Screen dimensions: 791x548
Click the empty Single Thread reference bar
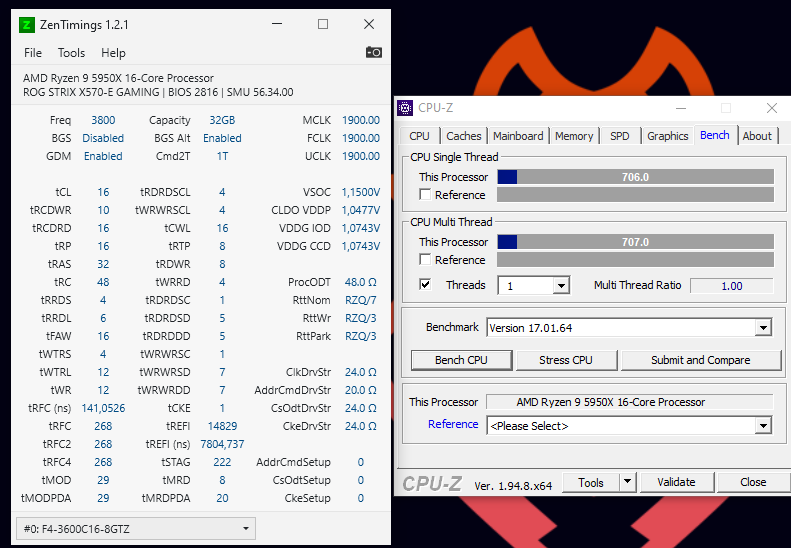pos(636,195)
